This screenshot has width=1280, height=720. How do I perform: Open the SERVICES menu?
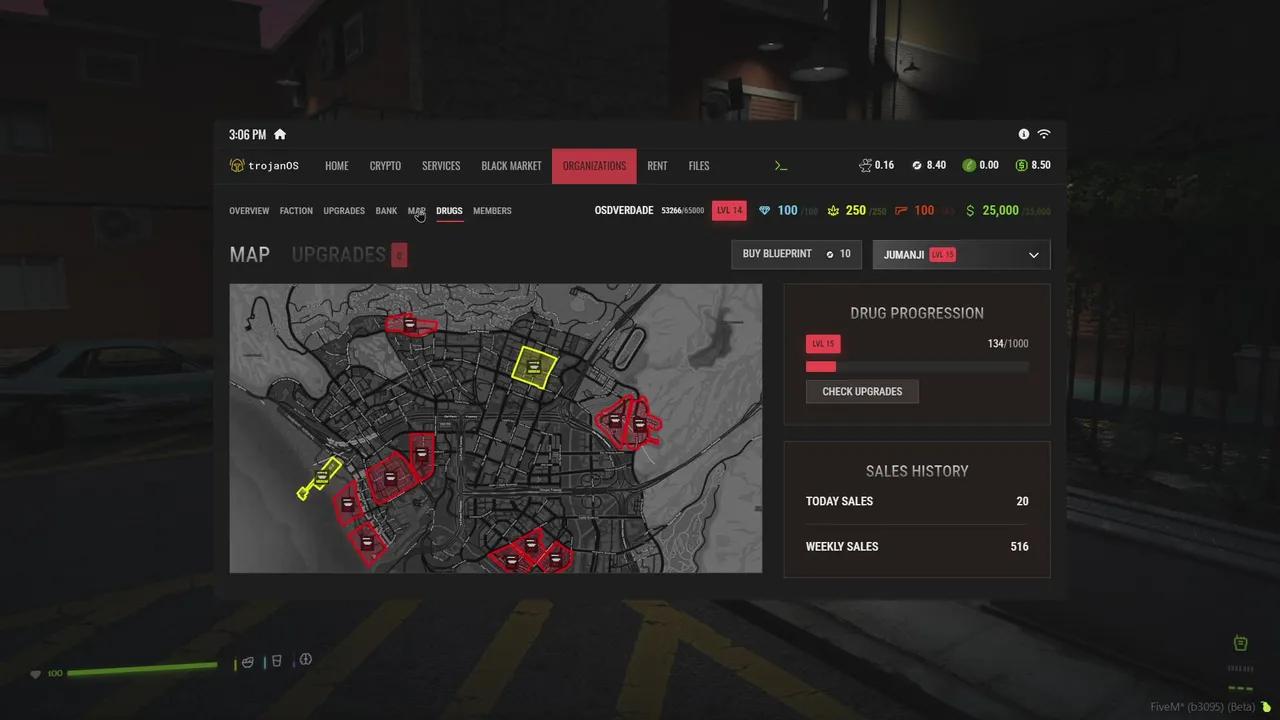click(x=441, y=166)
